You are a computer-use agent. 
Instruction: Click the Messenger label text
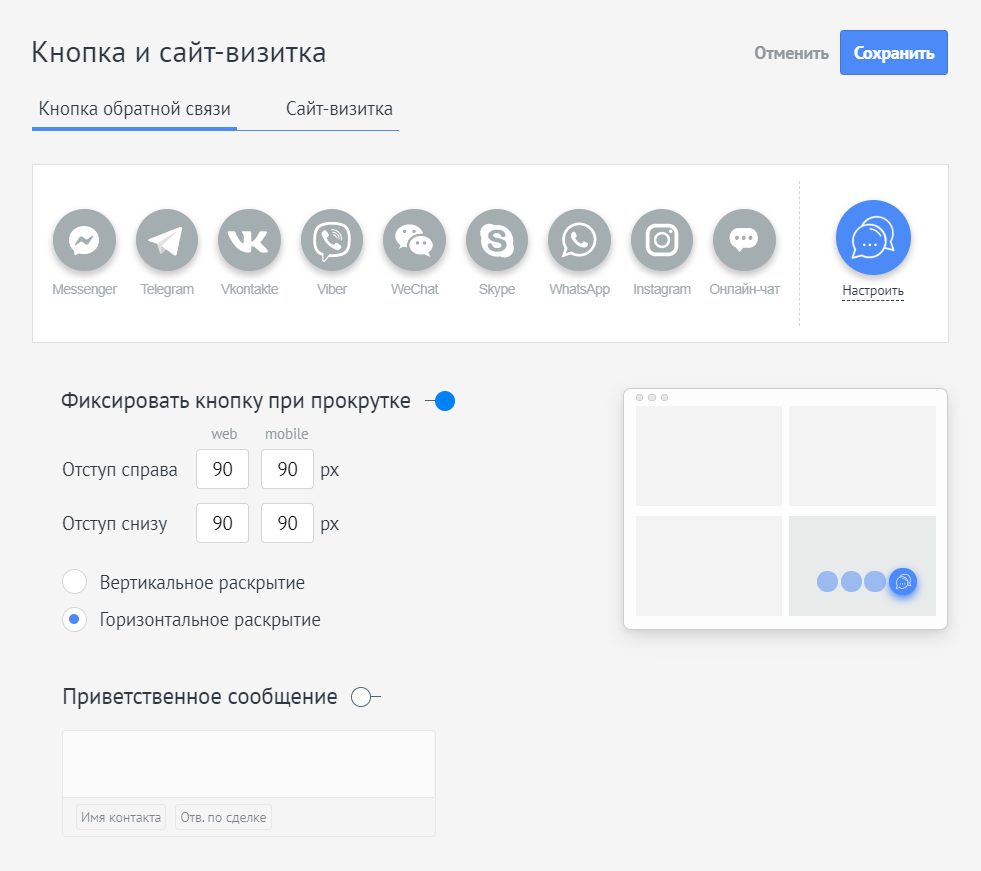(84, 289)
